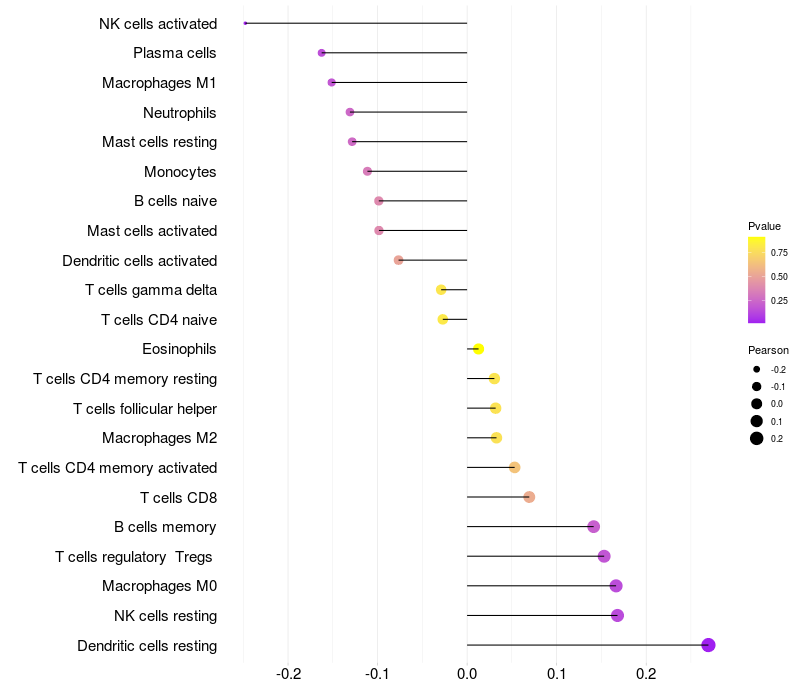Click the Plasma cells lollipop marker
800x700 pixels.
coord(321,53)
